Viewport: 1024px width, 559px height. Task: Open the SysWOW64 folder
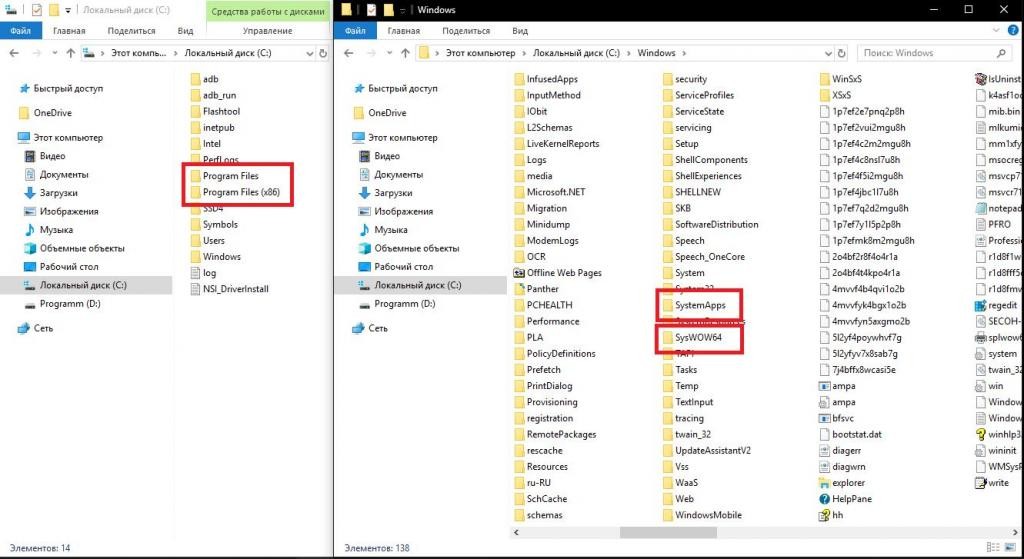[698, 338]
